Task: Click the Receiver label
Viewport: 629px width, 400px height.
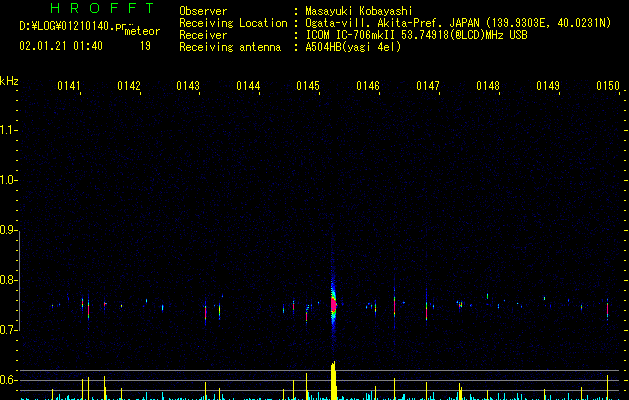Action: coord(203,35)
